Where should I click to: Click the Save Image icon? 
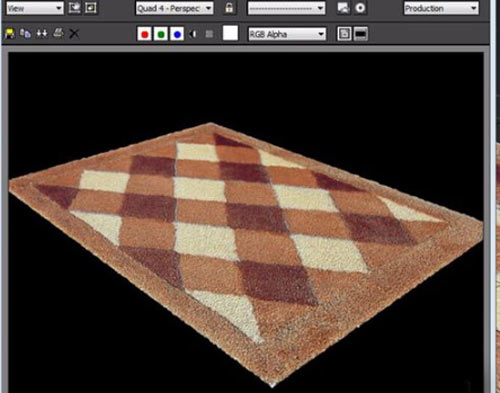(x=10, y=34)
